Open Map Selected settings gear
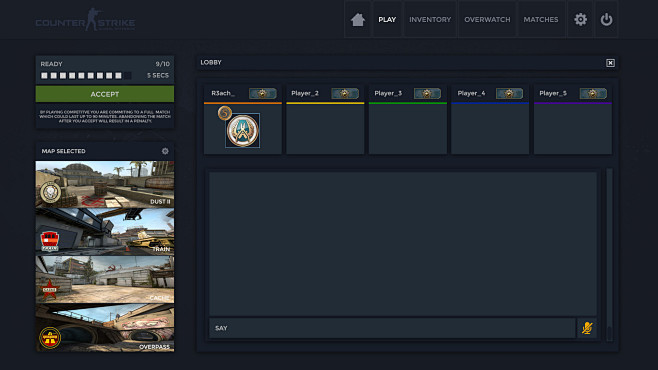Screen dimensions: 658x370 [x=165, y=151]
